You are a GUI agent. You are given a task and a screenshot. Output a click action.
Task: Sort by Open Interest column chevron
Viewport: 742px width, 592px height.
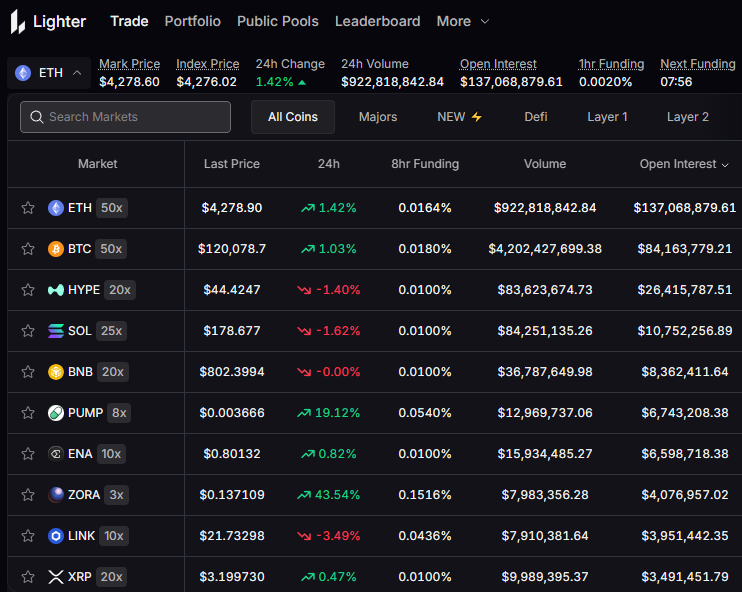click(x=725, y=165)
